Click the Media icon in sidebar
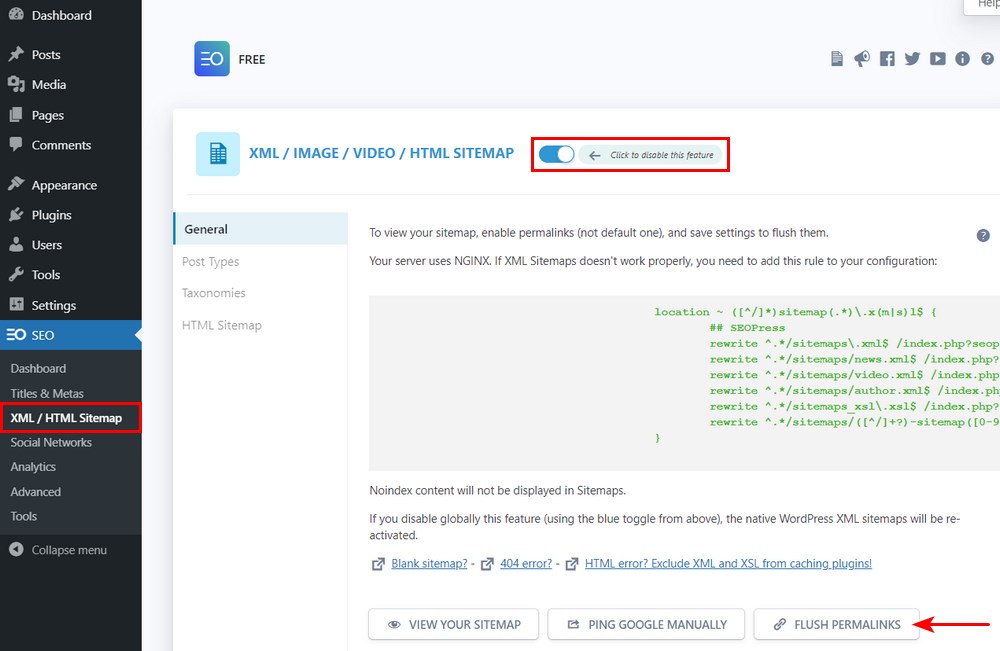Image resolution: width=1000 pixels, height=651 pixels. (x=16, y=84)
